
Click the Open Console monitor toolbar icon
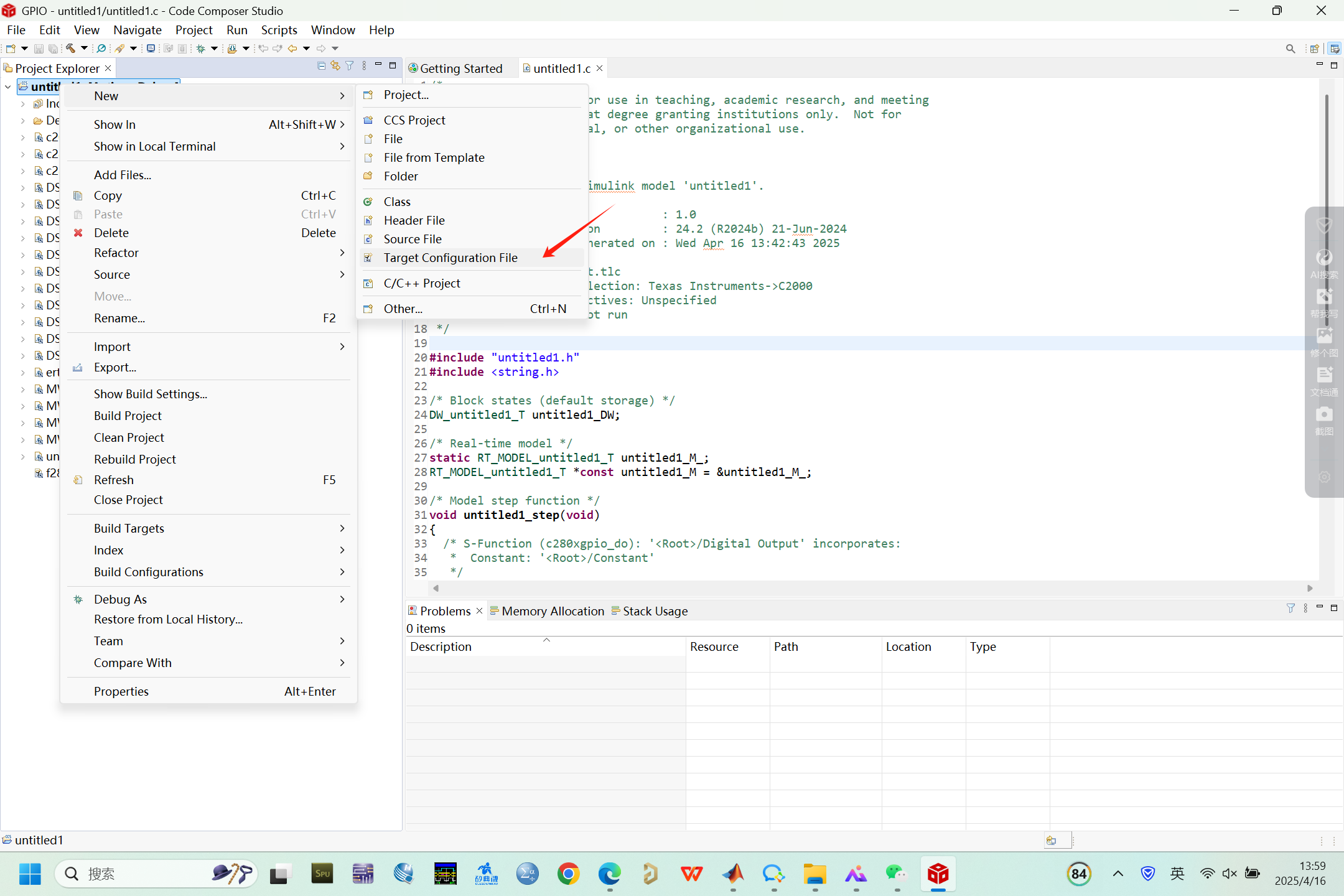151,48
